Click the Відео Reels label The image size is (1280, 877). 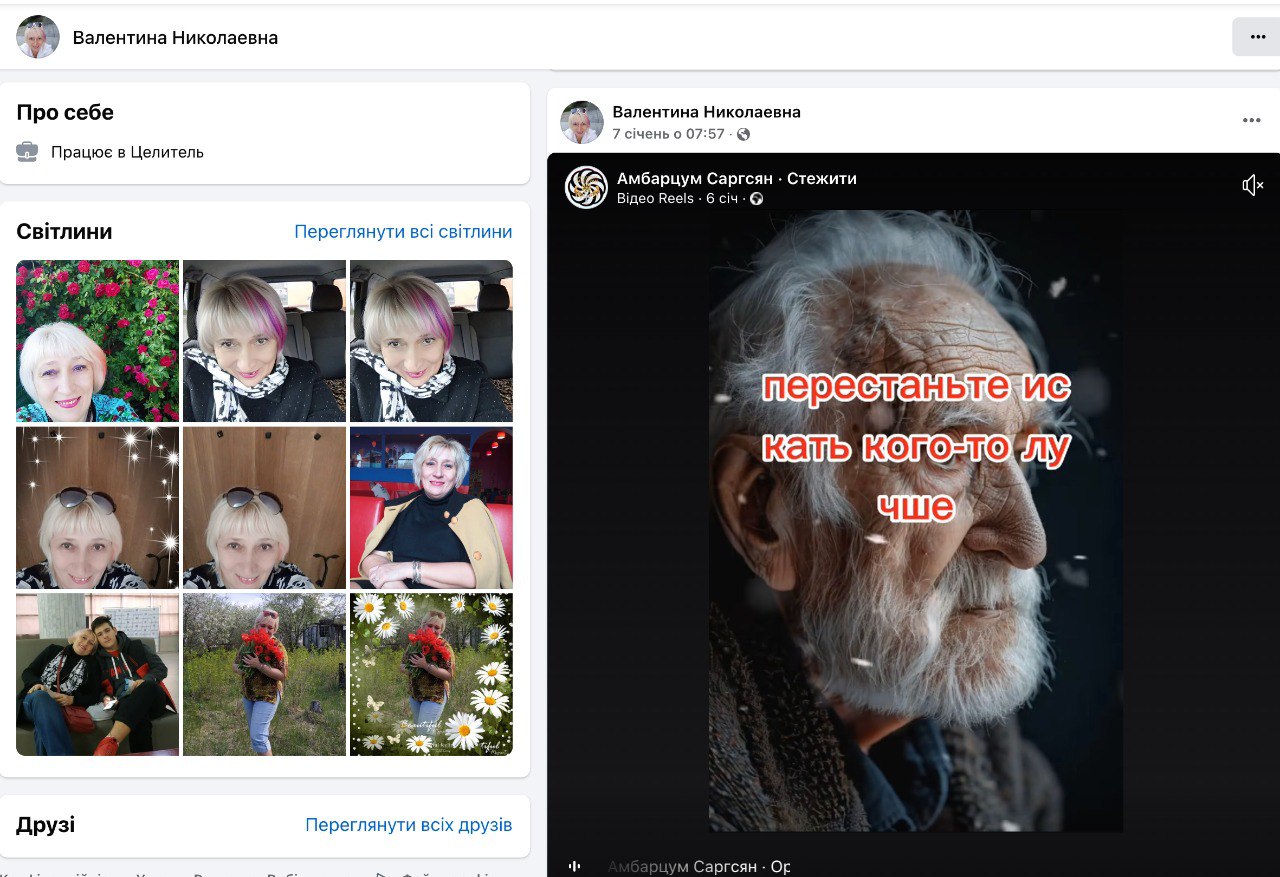click(x=655, y=198)
